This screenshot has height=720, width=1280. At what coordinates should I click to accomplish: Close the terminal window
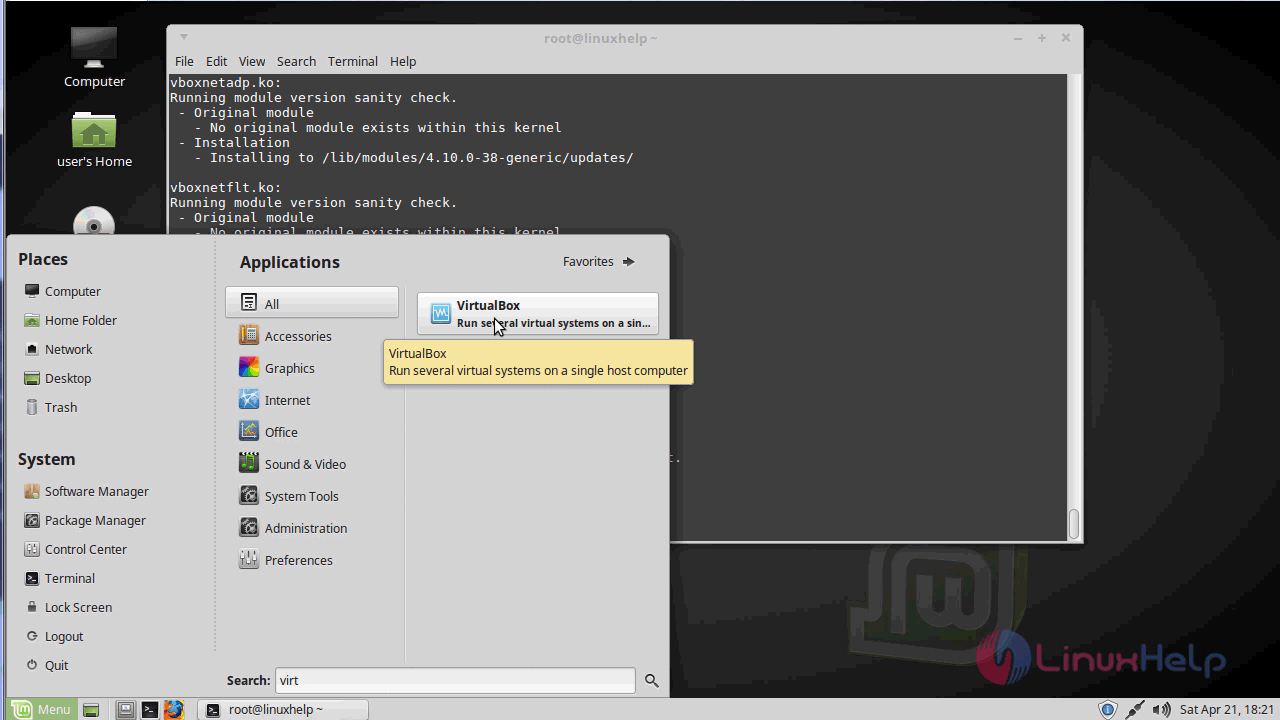[x=1065, y=38]
